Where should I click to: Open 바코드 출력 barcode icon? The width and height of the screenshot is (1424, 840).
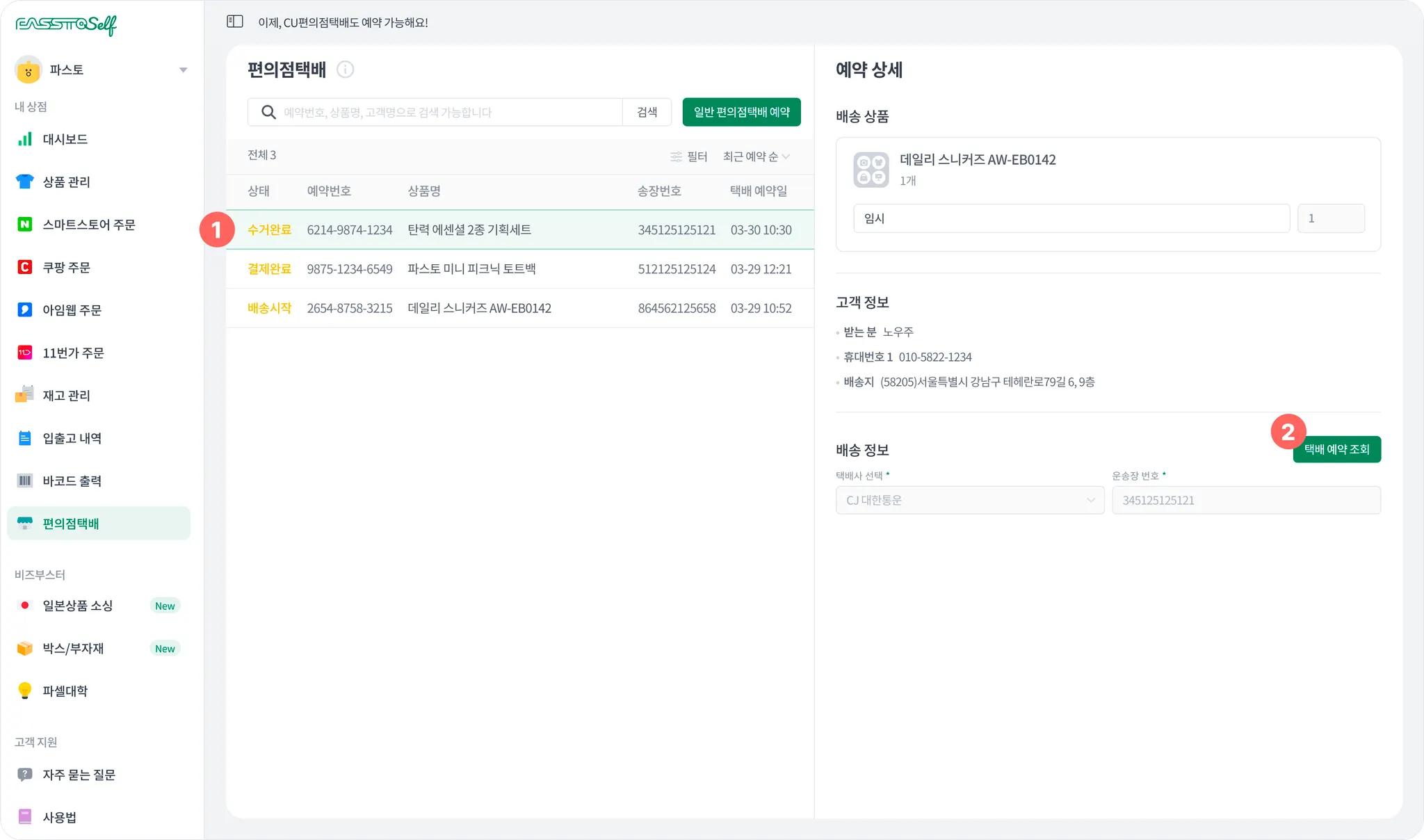click(x=25, y=480)
